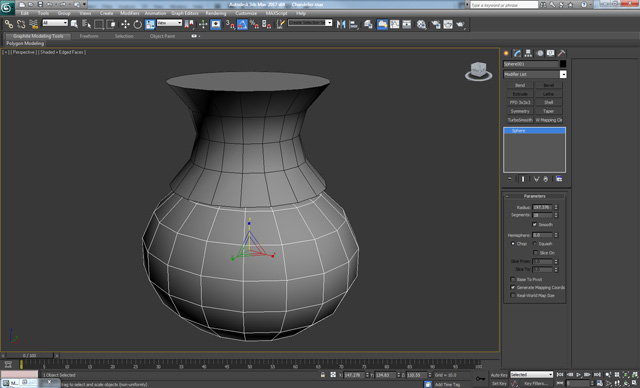Select the Move transform tool
Viewport: 640px width, 388px height.
[x=125, y=24]
